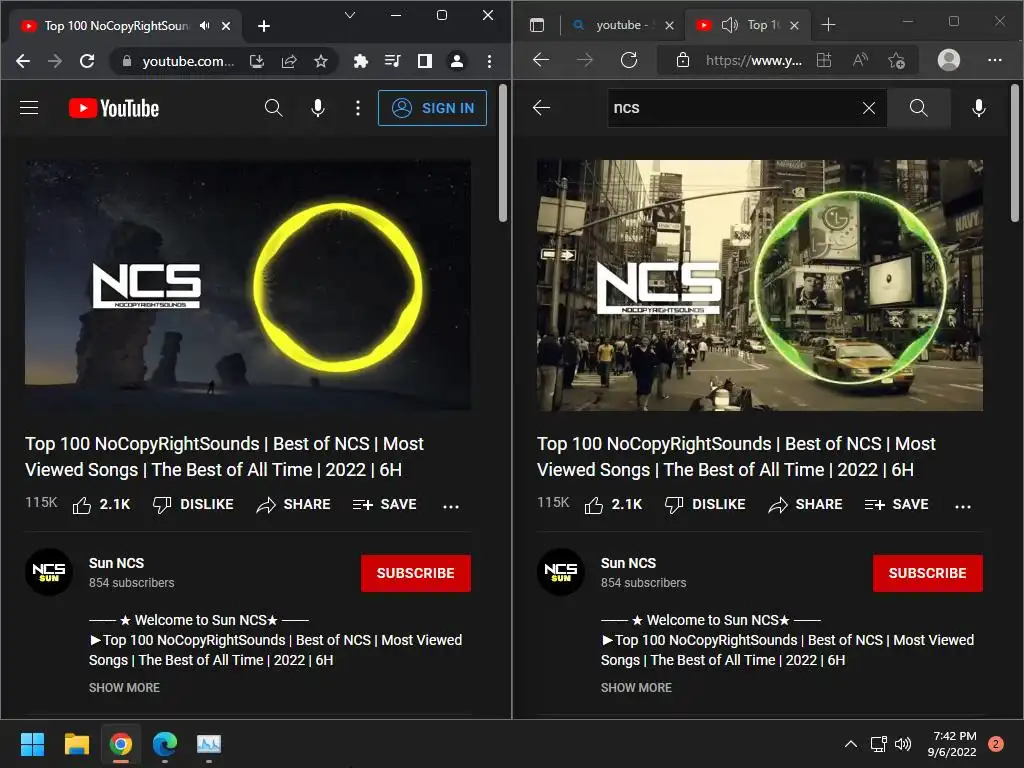Open the Sun NCS channel avatar in Chrome

(49, 572)
